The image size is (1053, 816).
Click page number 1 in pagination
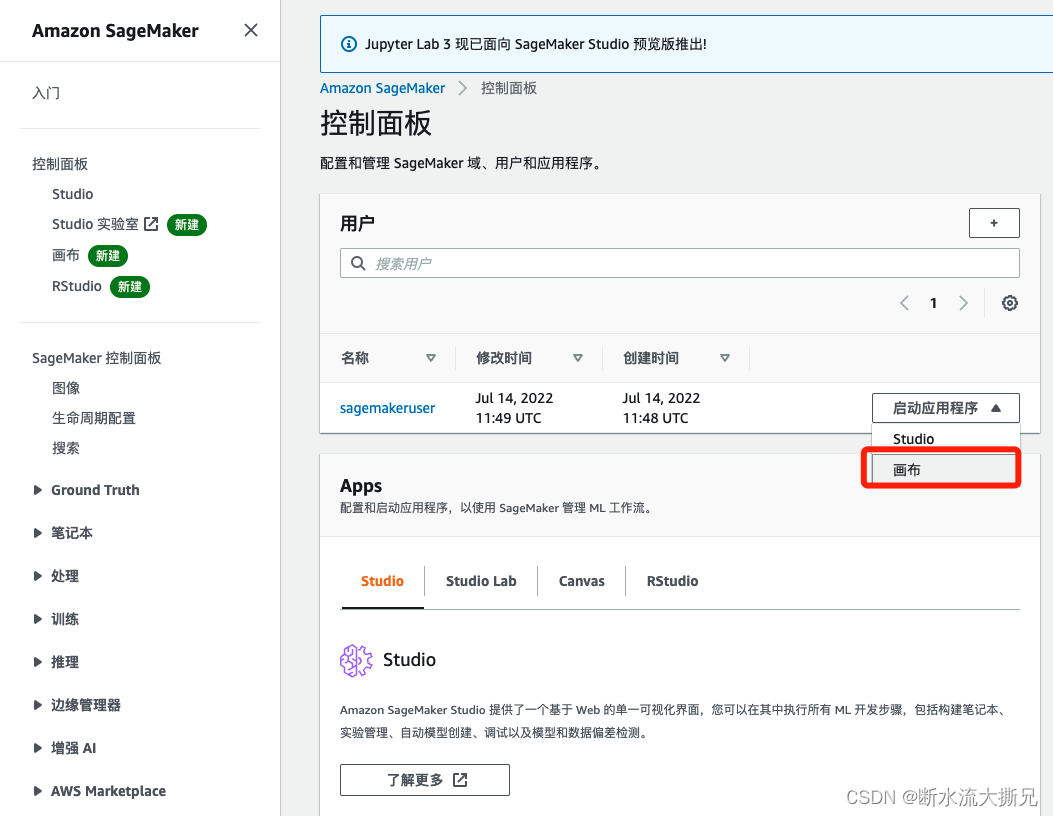[x=933, y=303]
